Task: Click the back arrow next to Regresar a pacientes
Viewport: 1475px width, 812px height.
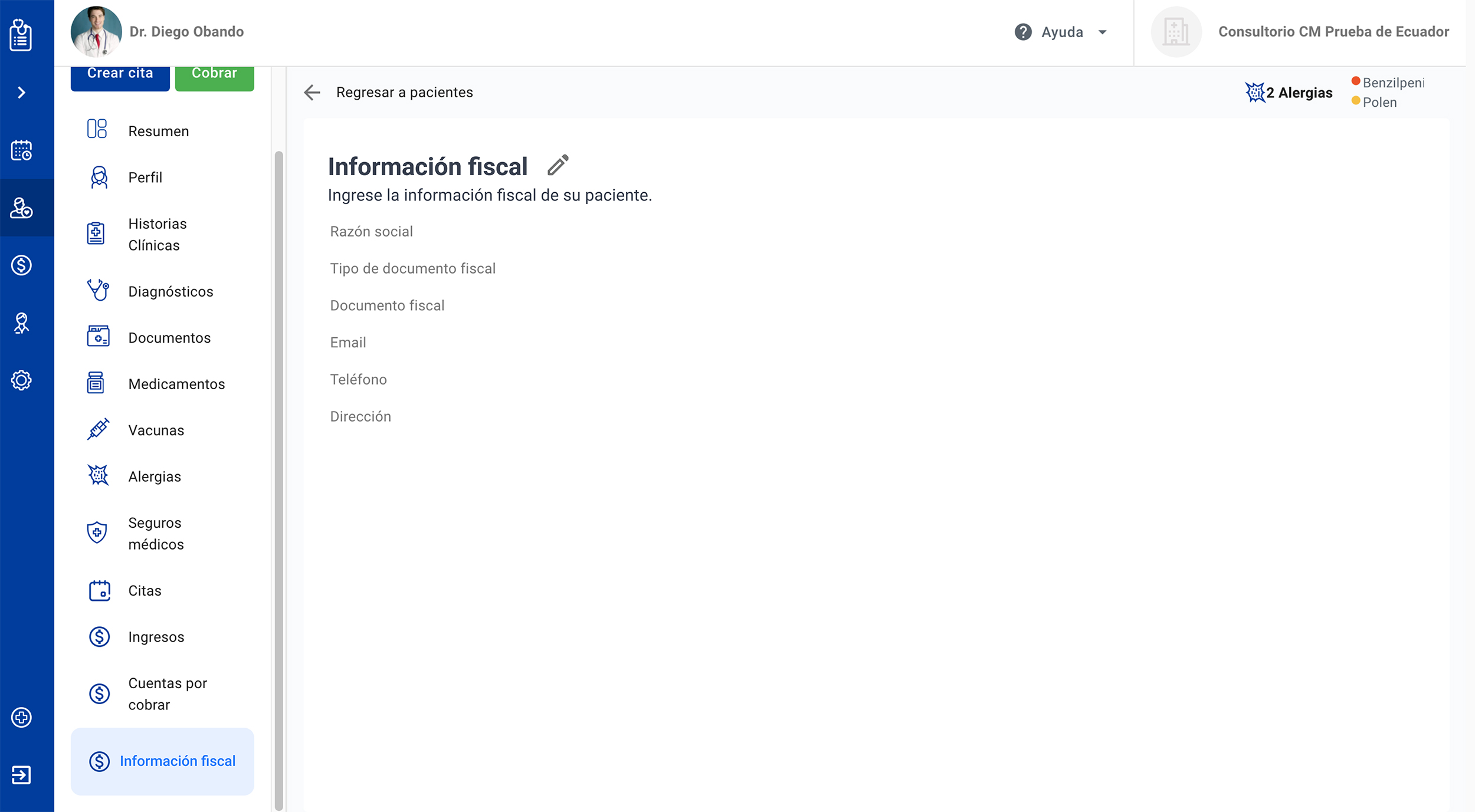Action: [312, 93]
